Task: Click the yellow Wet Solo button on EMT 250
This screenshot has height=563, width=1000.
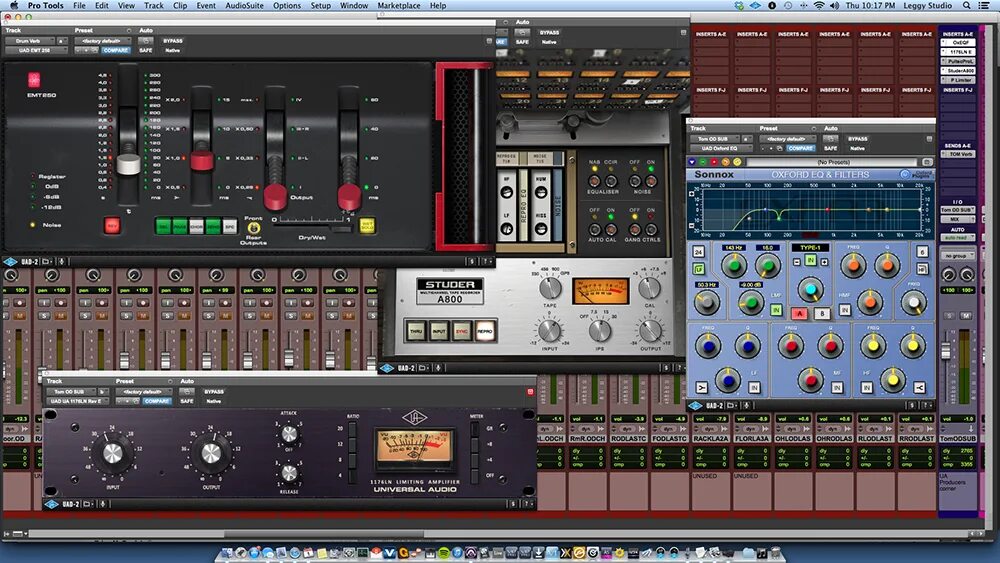Action: [367, 225]
